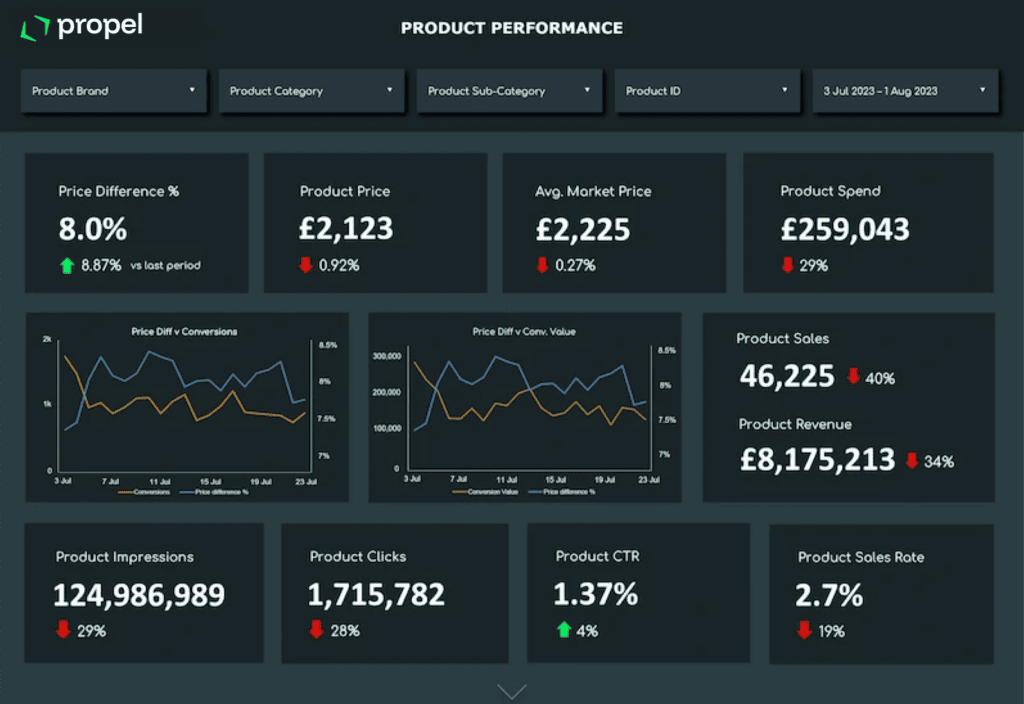Click the Avg. Market Price value card
Image resolution: width=1024 pixels, height=704 pixels.
(x=613, y=222)
